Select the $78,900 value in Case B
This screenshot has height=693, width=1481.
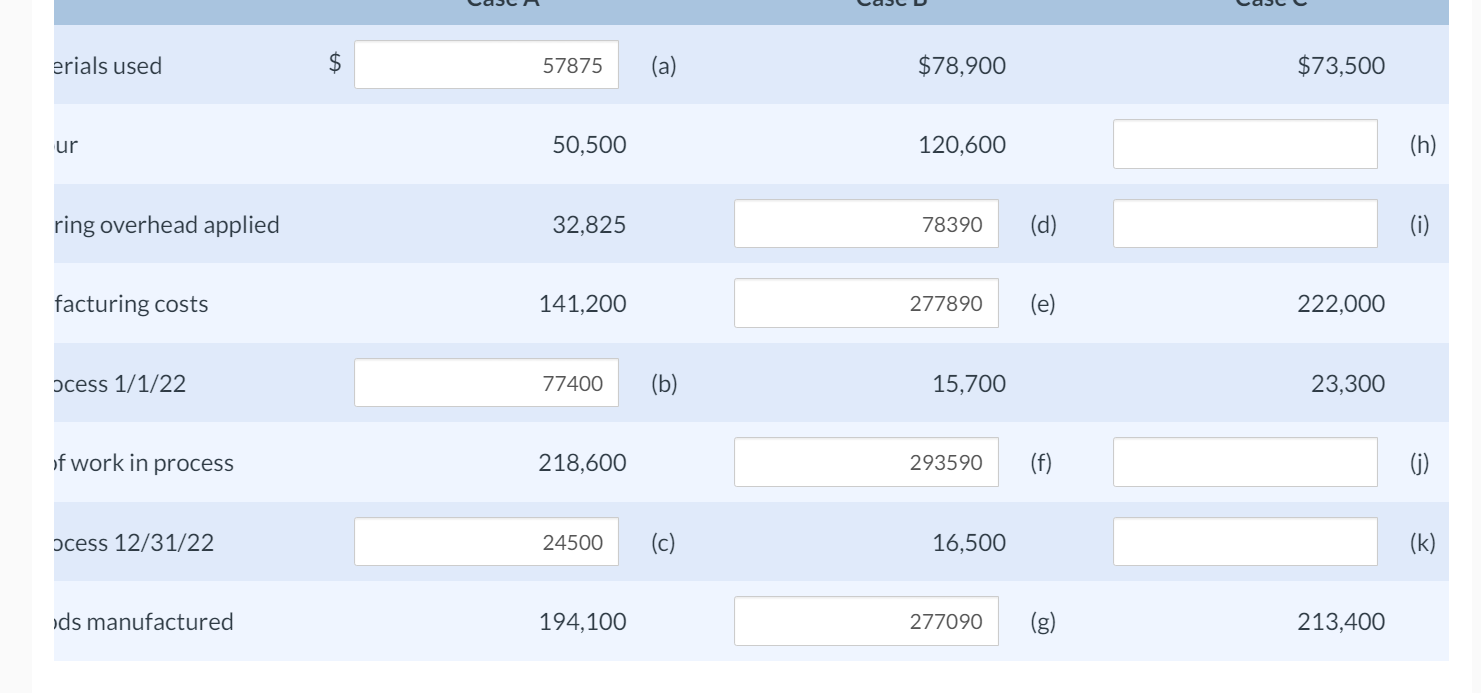(962, 65)
